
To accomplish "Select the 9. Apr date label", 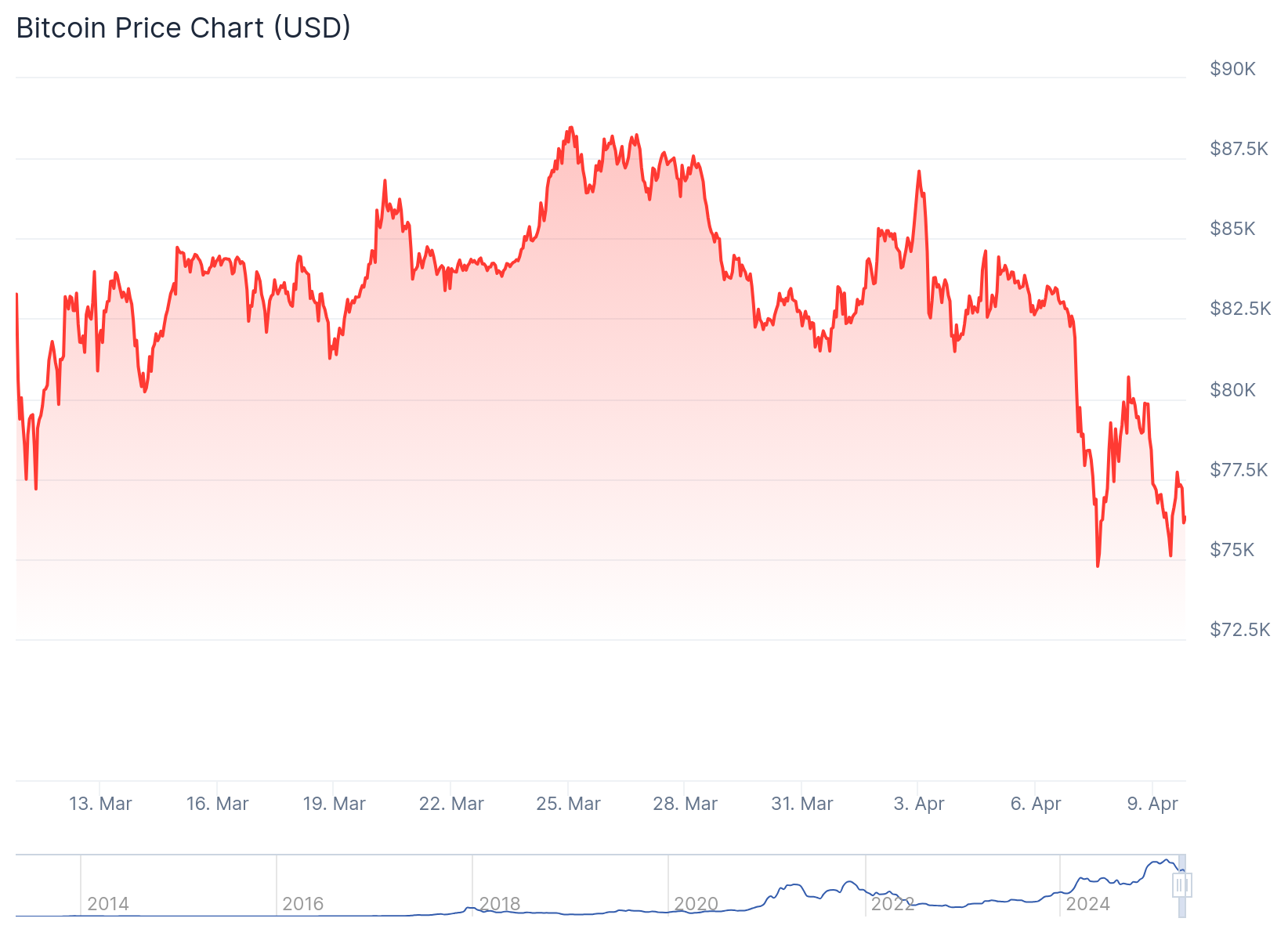I will coord(1152,804).
